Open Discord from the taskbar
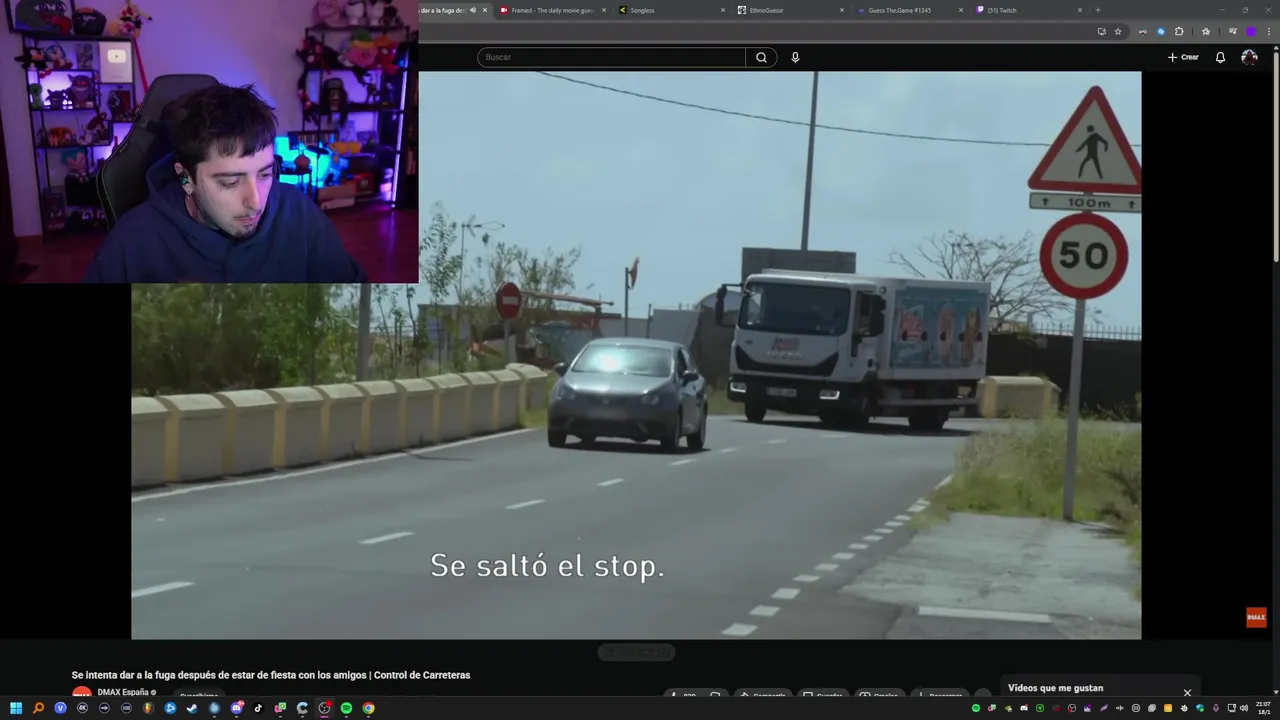This screenshot has height=720, width=1280. point(237,708)
